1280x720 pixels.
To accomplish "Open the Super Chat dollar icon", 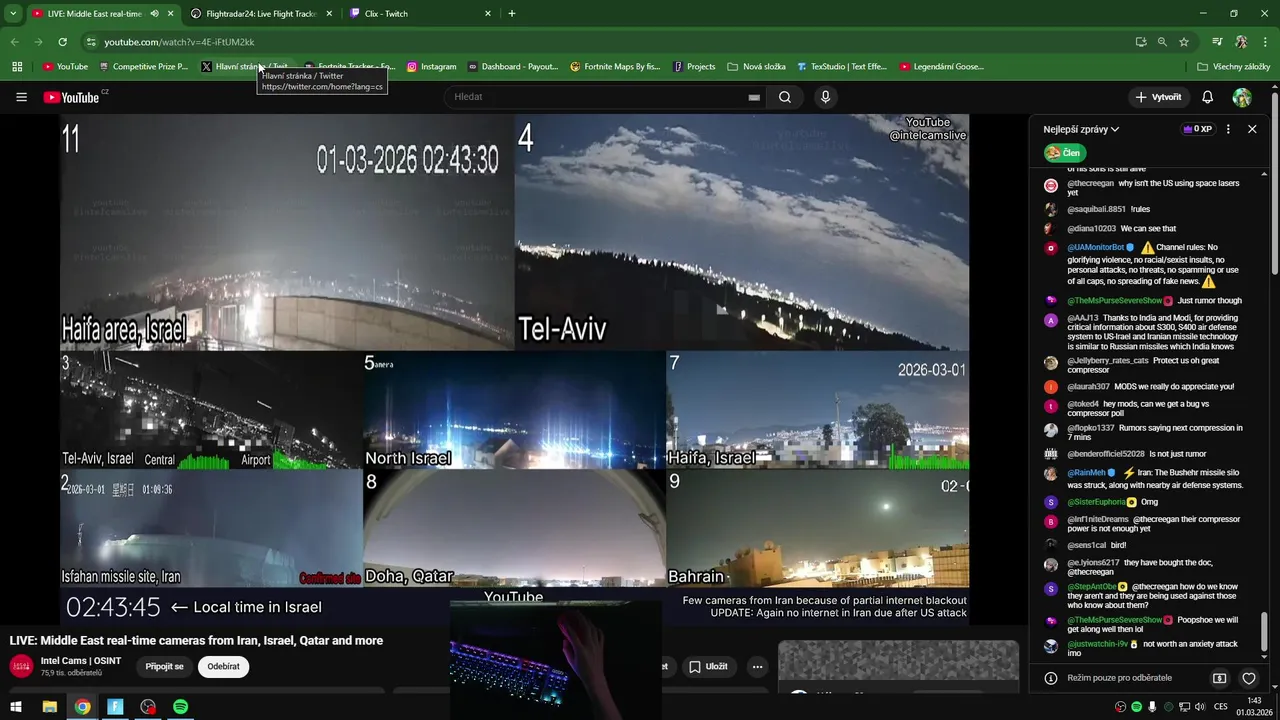I will 1219,678.
